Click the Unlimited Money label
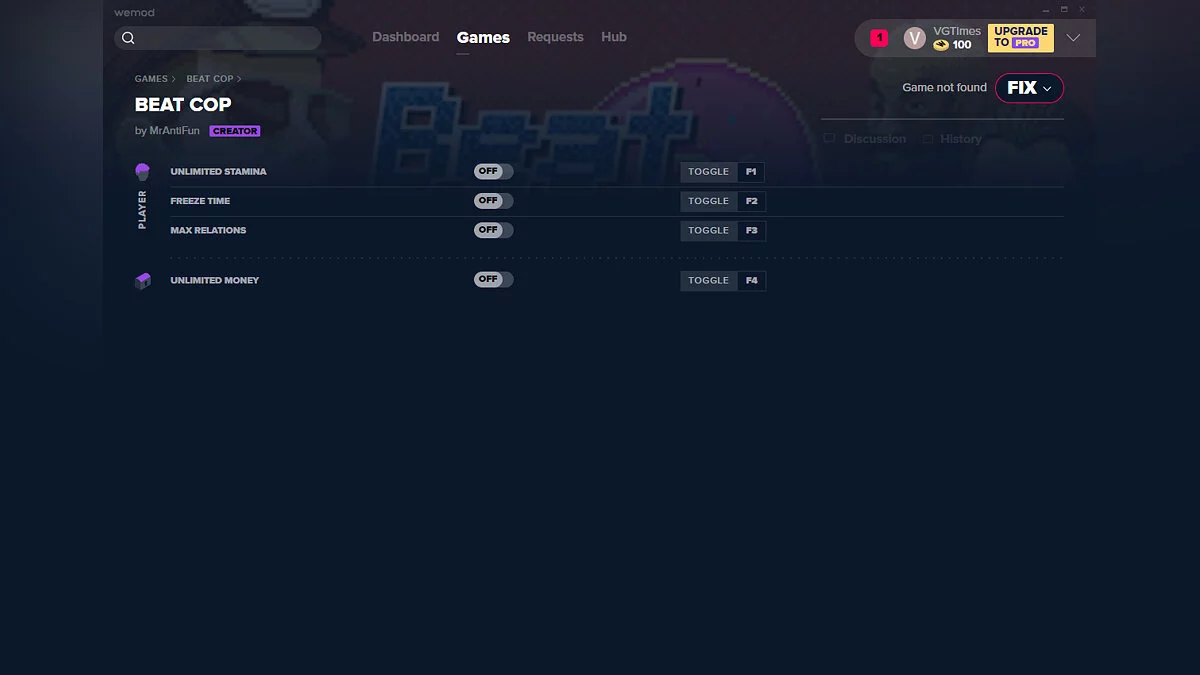Screen dimensions: 1200x675 [x=214, y=280]
